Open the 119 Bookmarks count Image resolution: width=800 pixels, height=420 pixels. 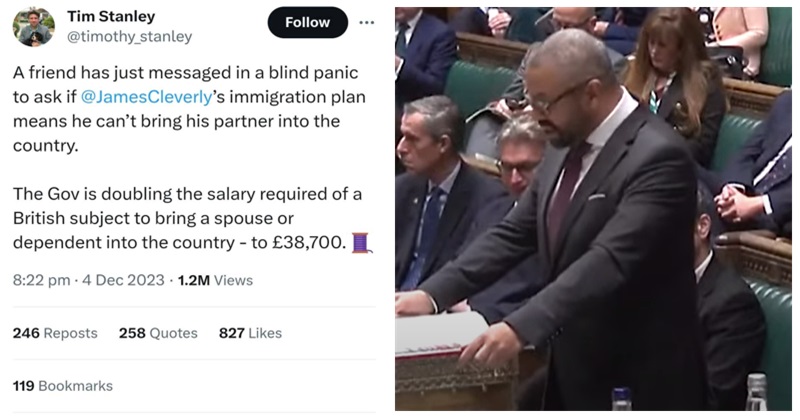[63, 386]
